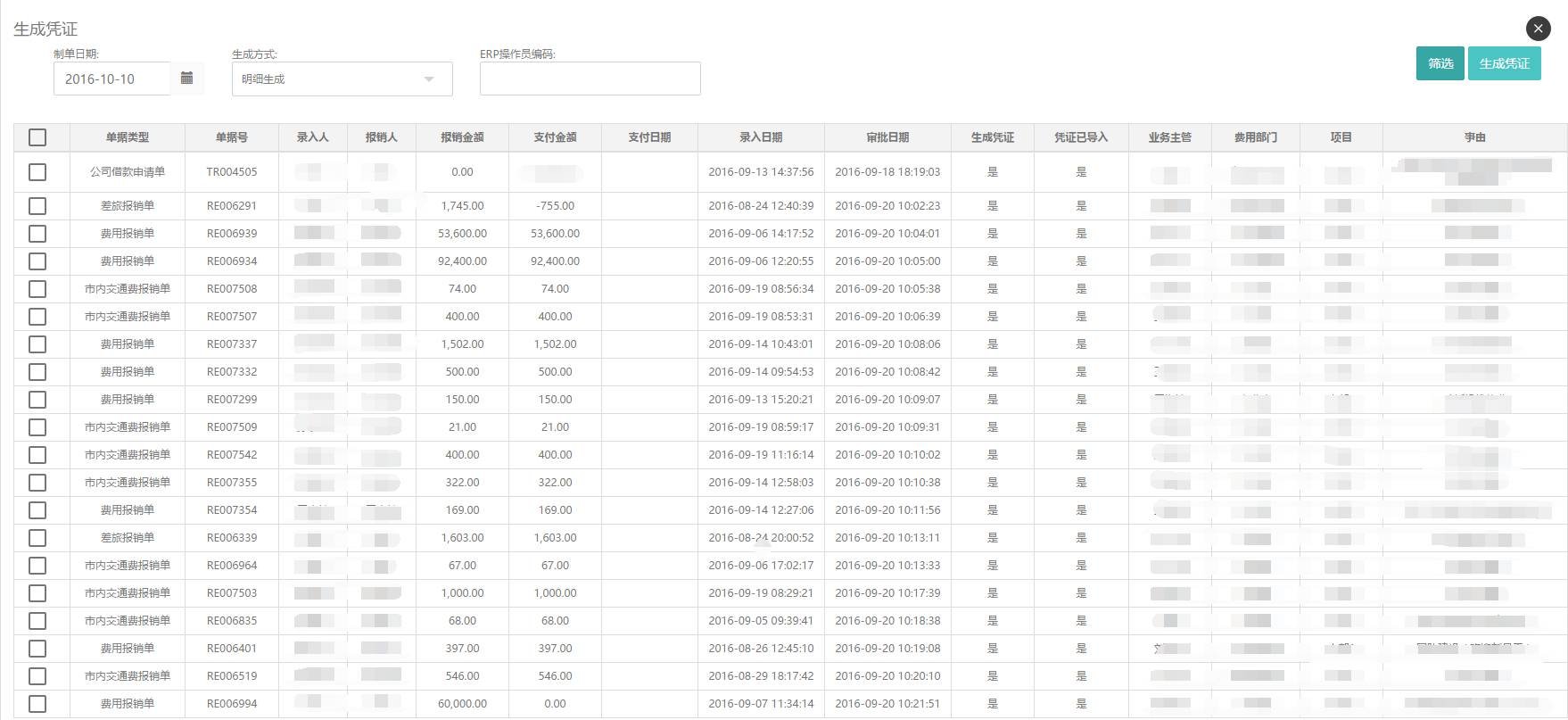
Task: Click the 支付日期 column header
Action: pyautogui.click(x=649, y=137)
